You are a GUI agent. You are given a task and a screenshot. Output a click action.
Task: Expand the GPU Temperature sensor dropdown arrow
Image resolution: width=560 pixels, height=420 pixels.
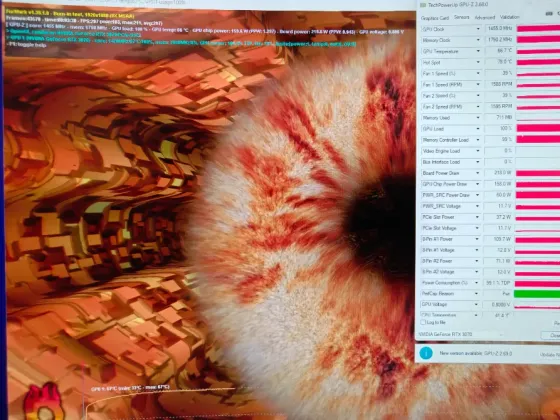478,51
